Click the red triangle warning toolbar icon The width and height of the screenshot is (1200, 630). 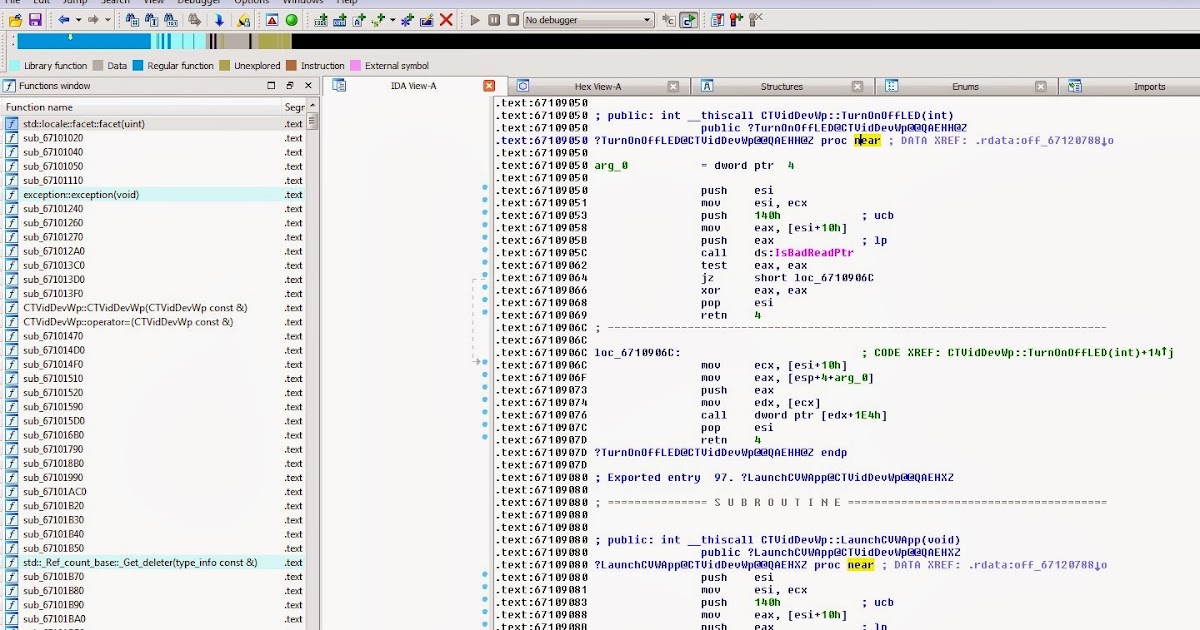[272, 20]
